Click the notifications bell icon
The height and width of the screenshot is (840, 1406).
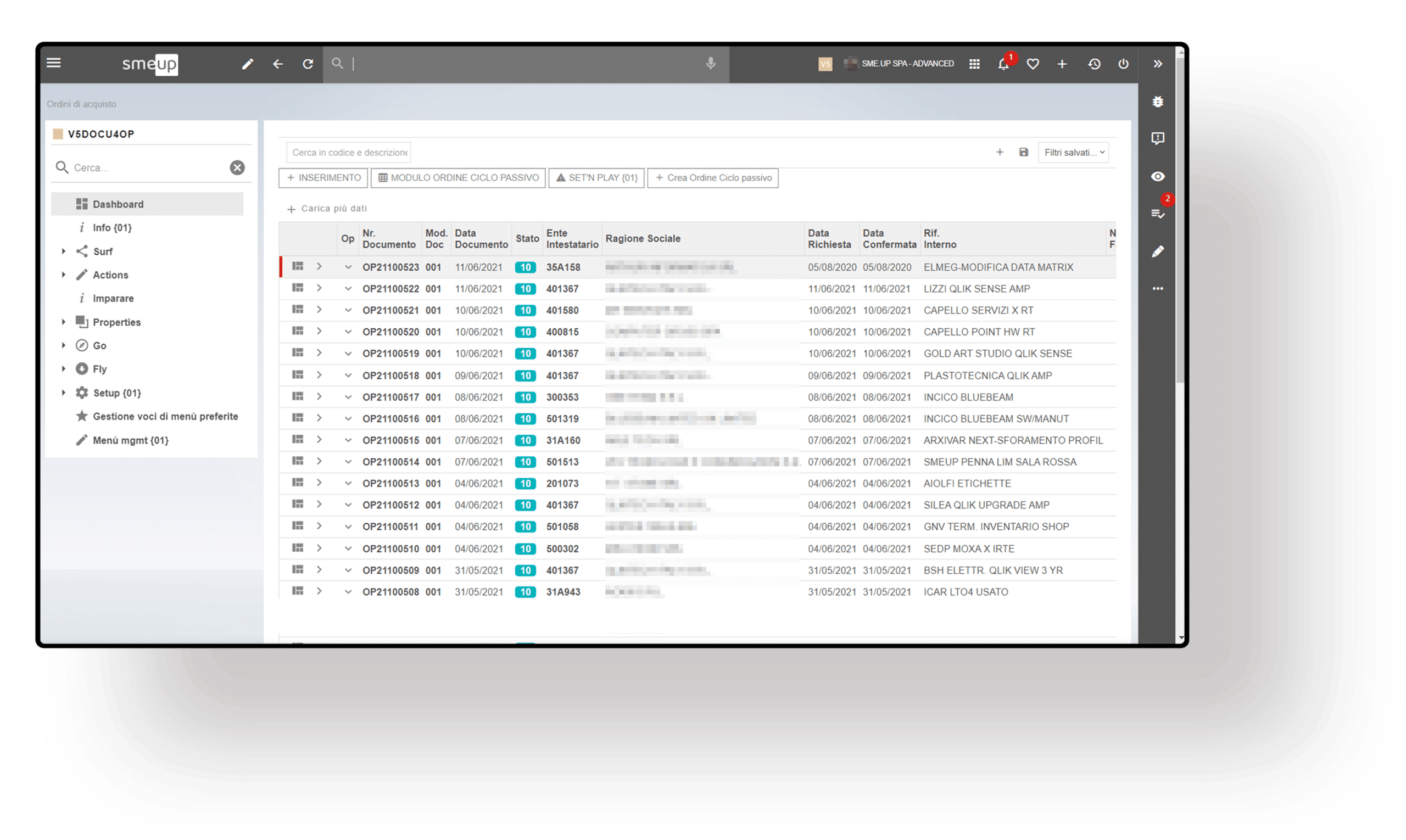(x=1003, y=64)
